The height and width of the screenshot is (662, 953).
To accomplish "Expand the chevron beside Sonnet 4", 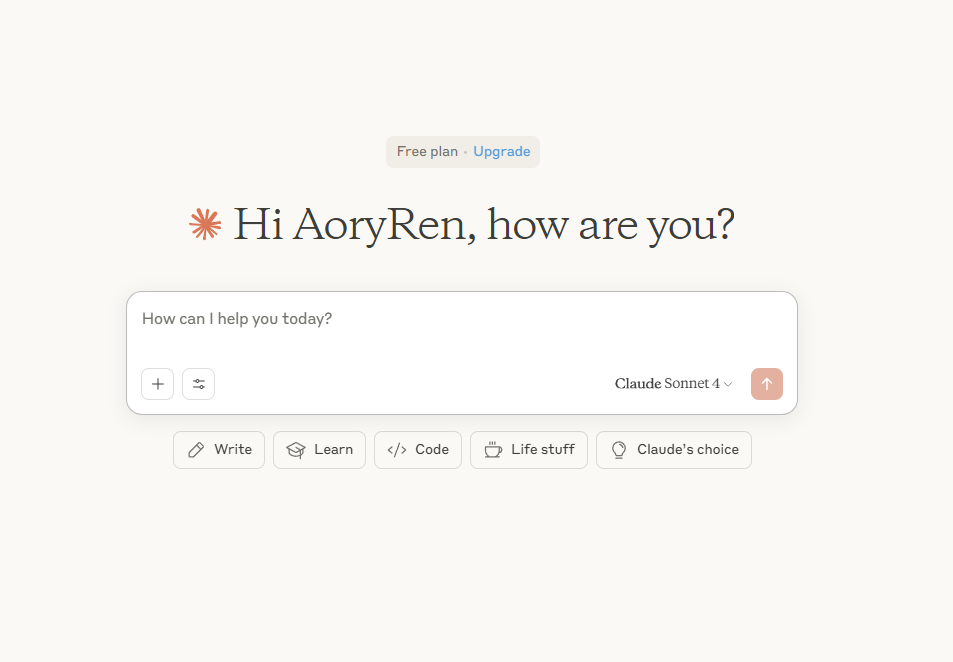I will click(x=728, y=385).
